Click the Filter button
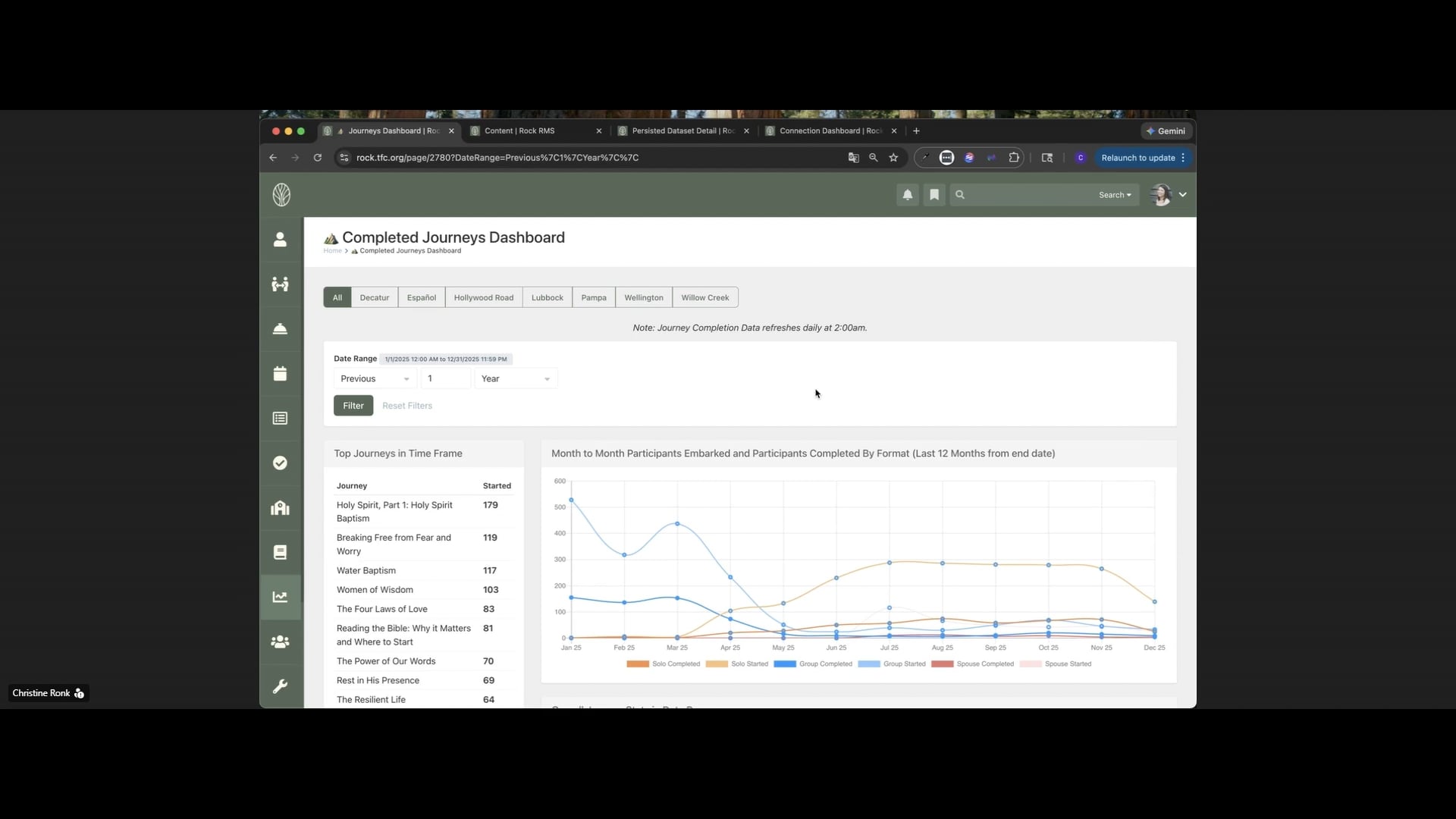This screenshot has width=1456, height=819. 353,406
